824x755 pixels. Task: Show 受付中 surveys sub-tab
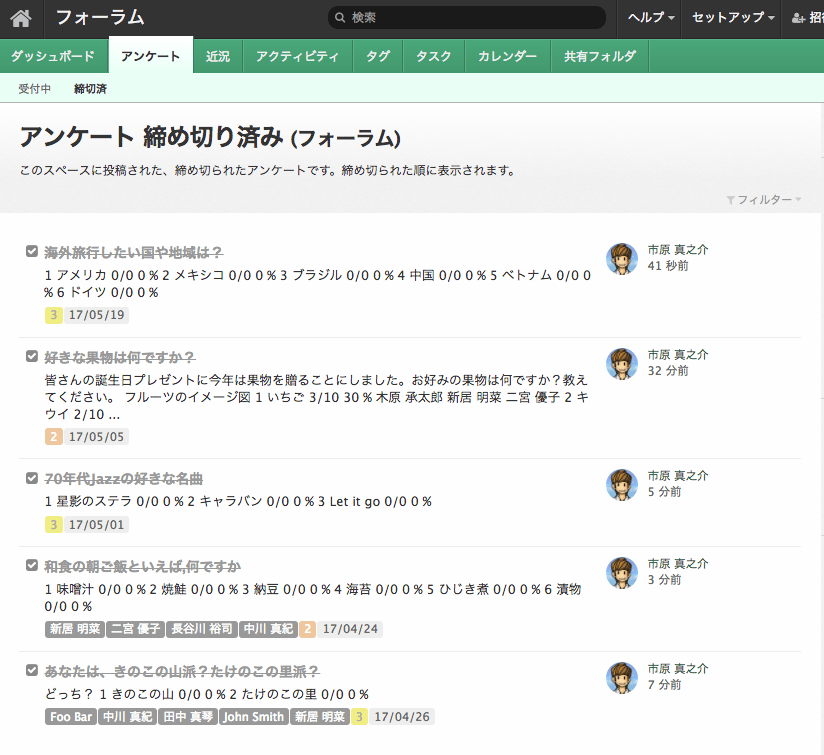[35, 89]
